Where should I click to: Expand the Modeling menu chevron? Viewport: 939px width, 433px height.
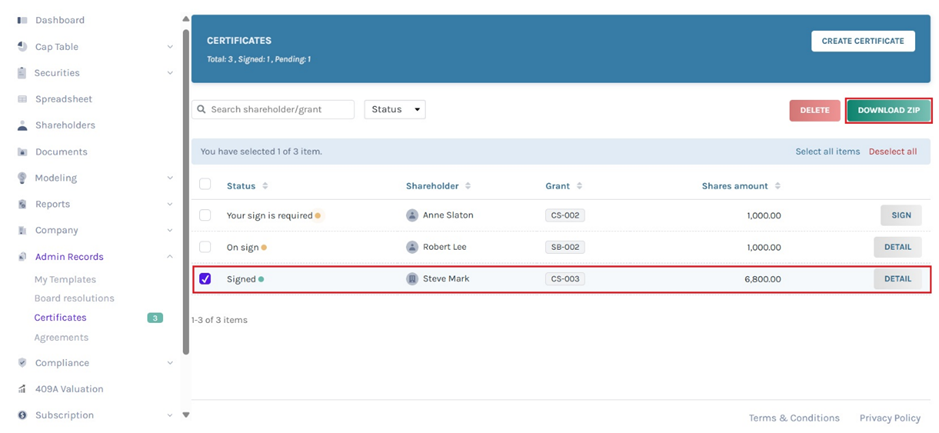coord(170,178)
